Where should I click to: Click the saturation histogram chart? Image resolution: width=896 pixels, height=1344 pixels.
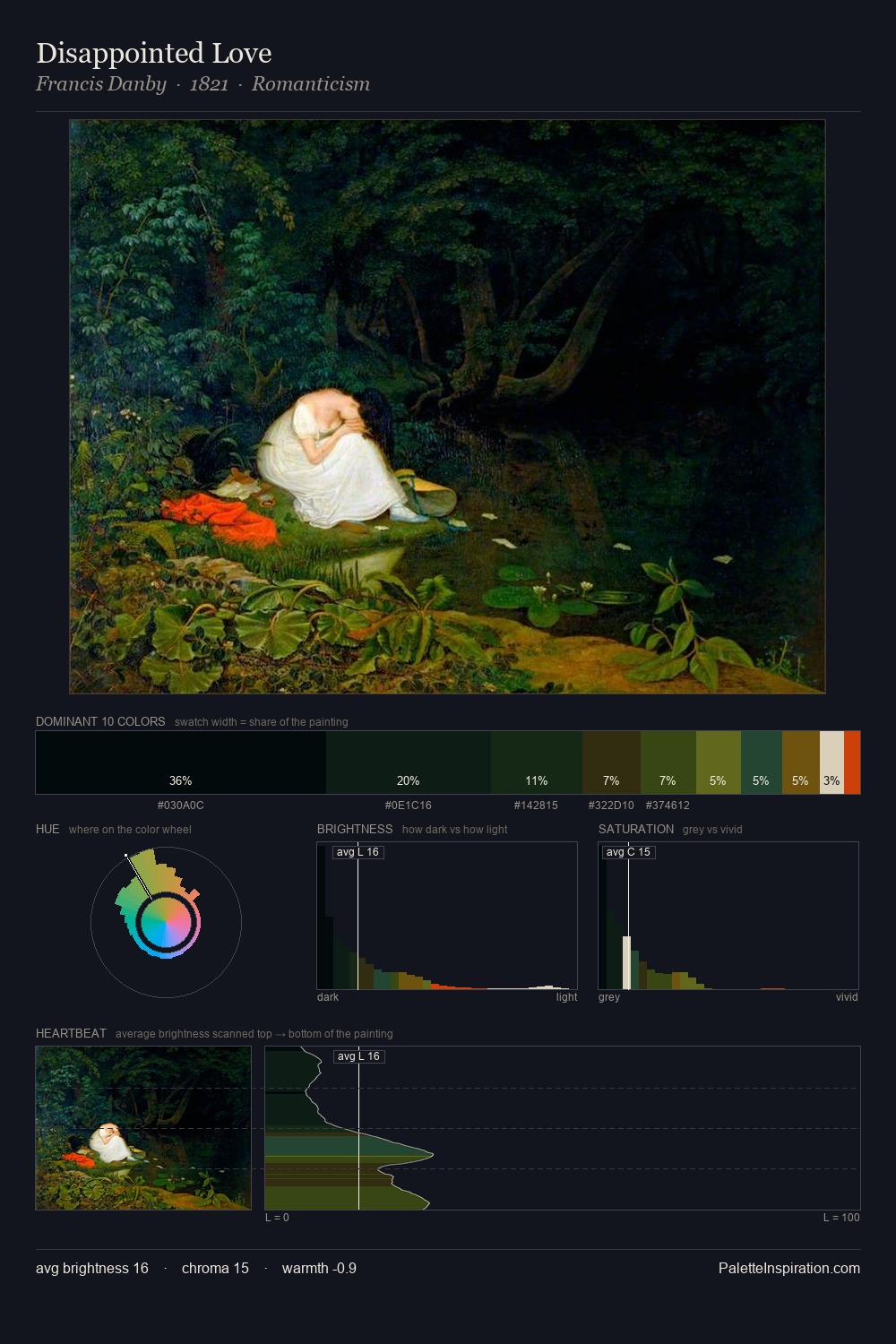point(728,916)
